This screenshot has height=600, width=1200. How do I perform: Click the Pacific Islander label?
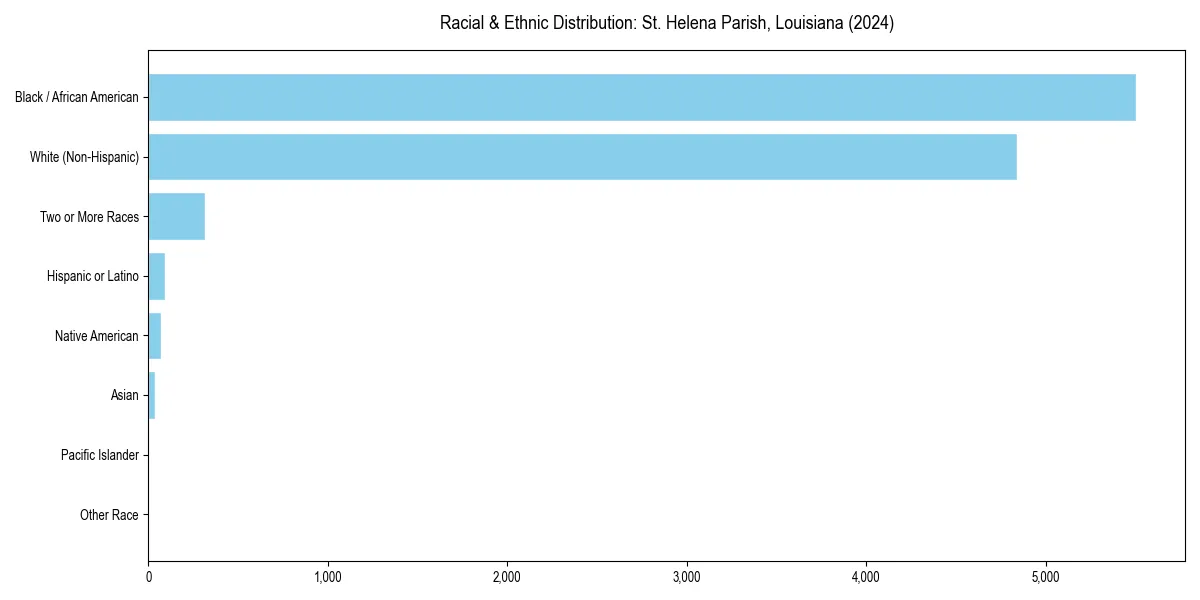point(100,455)
